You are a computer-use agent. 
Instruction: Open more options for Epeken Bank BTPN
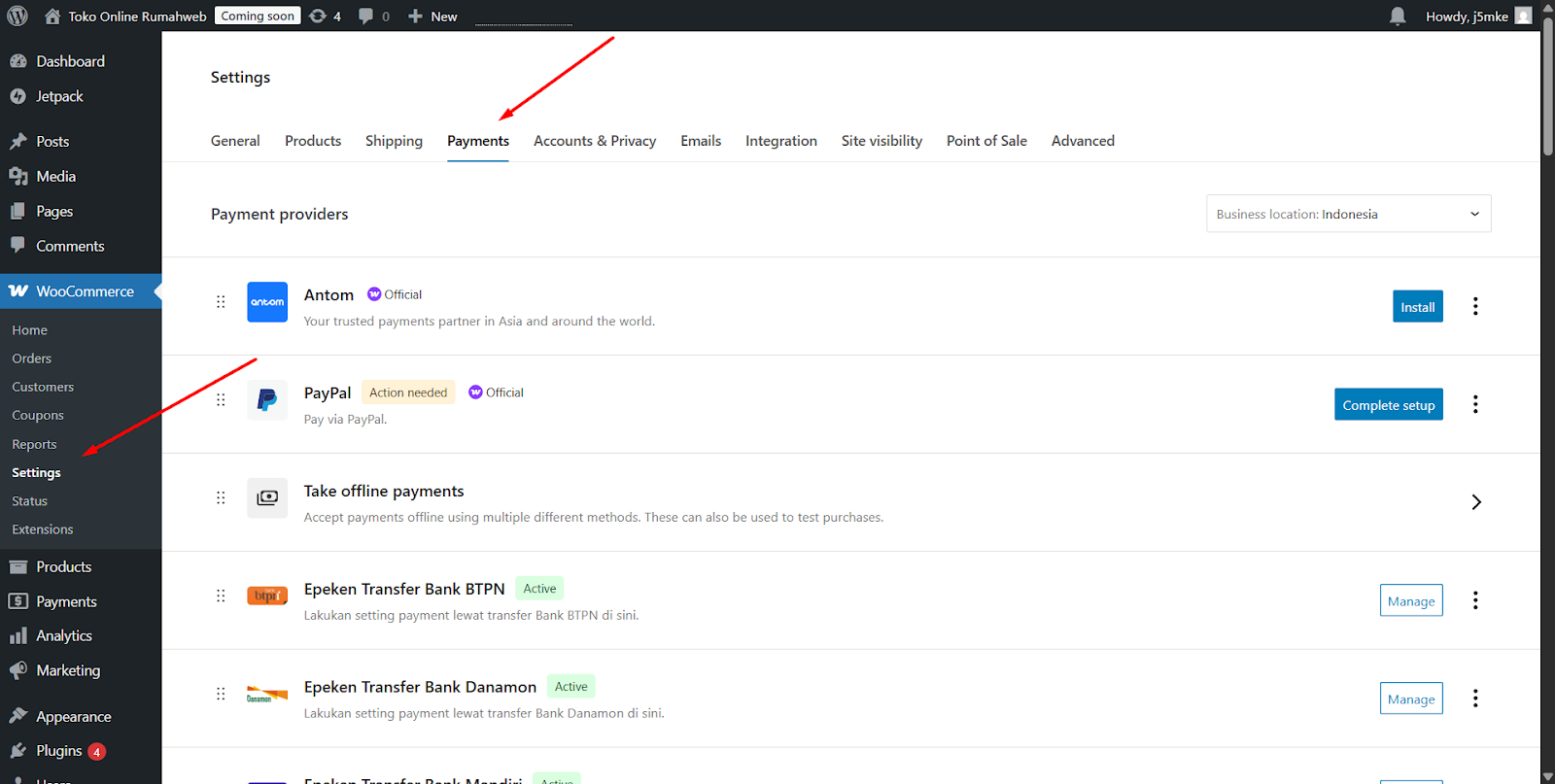(x=1475, y=600)
